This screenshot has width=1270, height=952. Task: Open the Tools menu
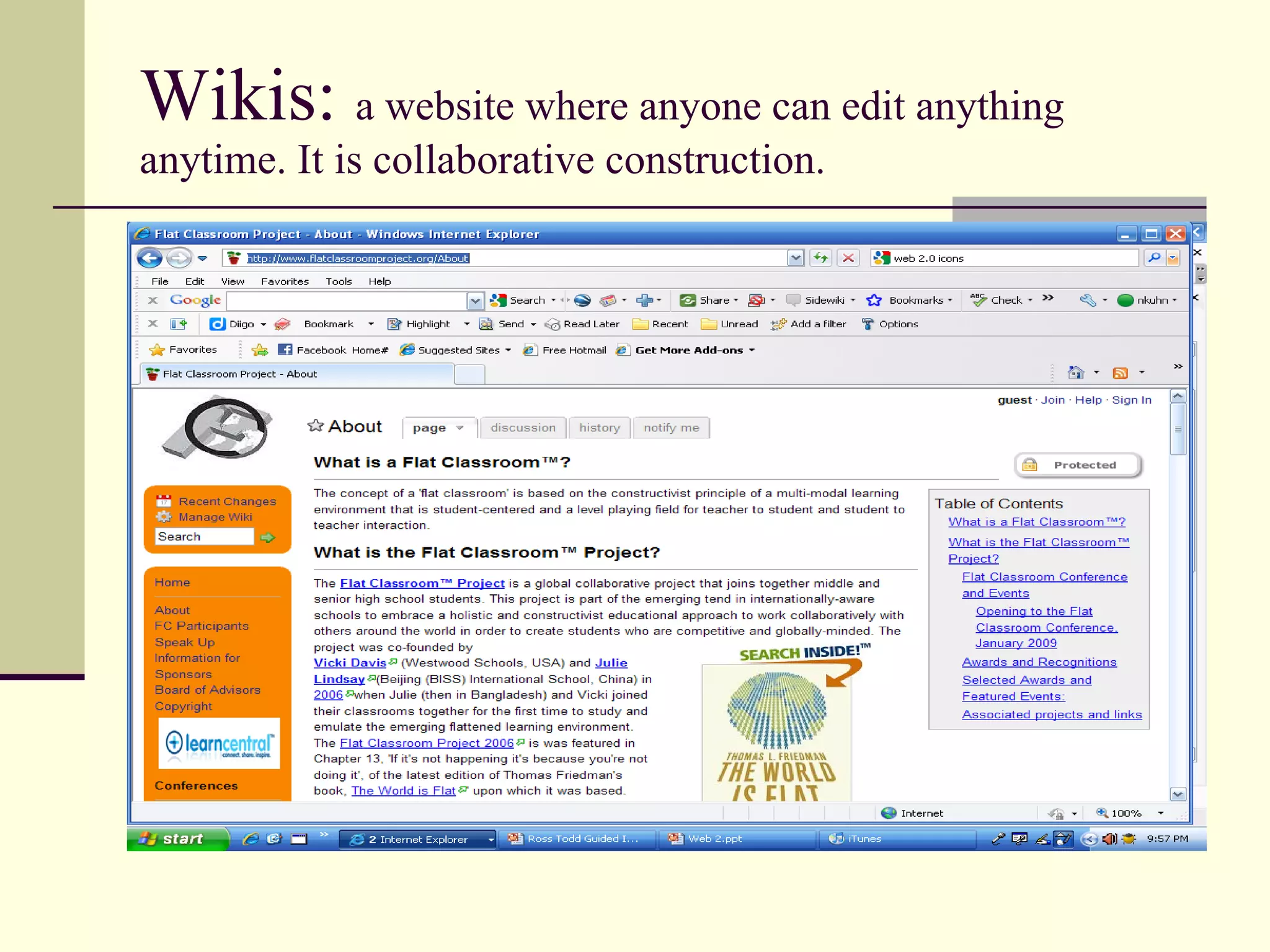[x=339, y=281]
